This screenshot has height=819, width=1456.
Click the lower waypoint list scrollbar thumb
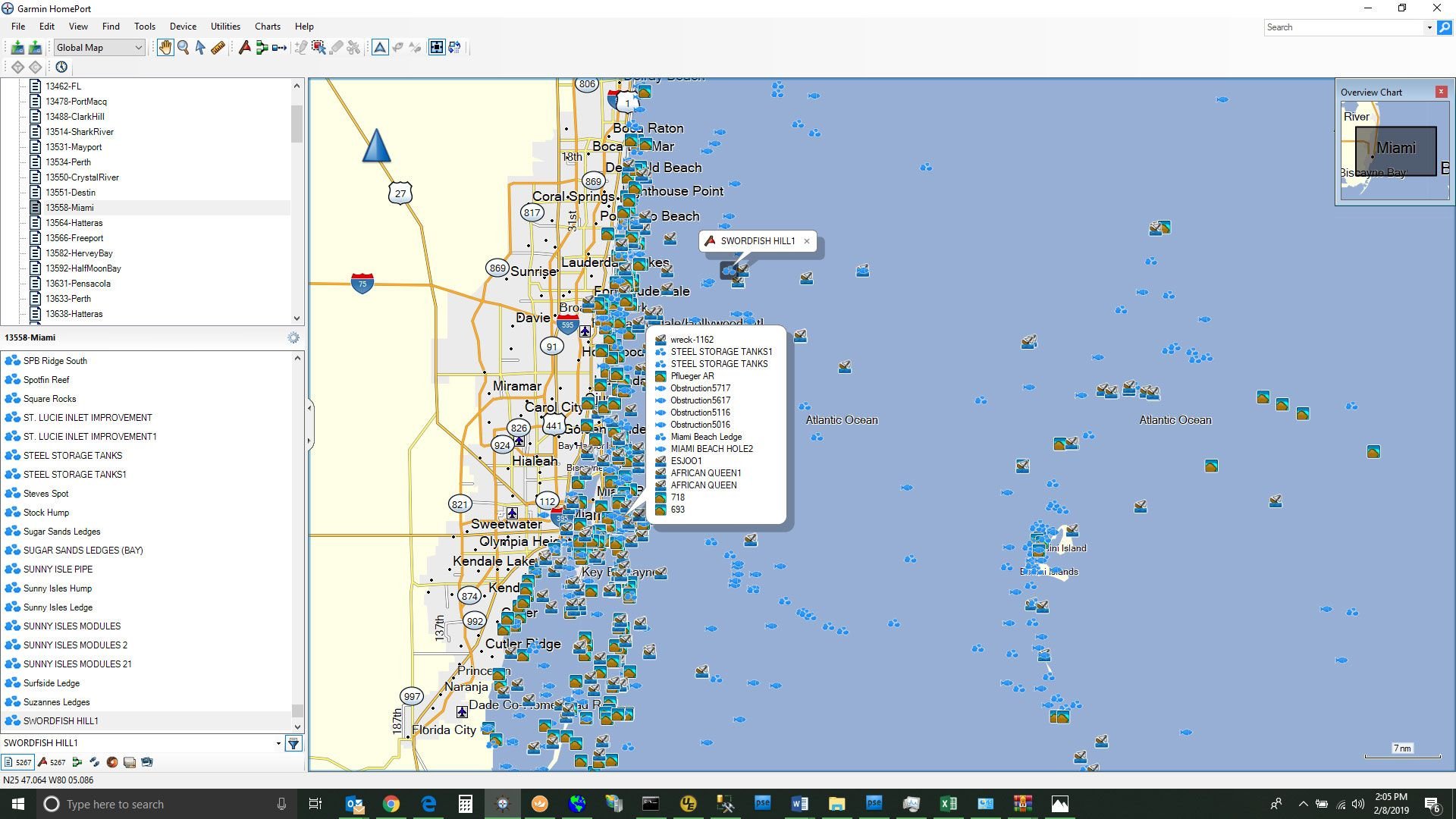click(x=297, y=711)
